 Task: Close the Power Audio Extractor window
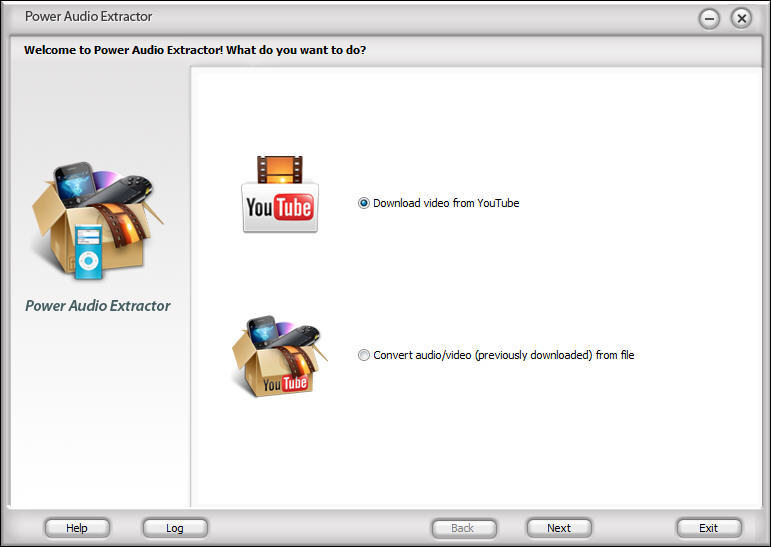pos(741,18)
